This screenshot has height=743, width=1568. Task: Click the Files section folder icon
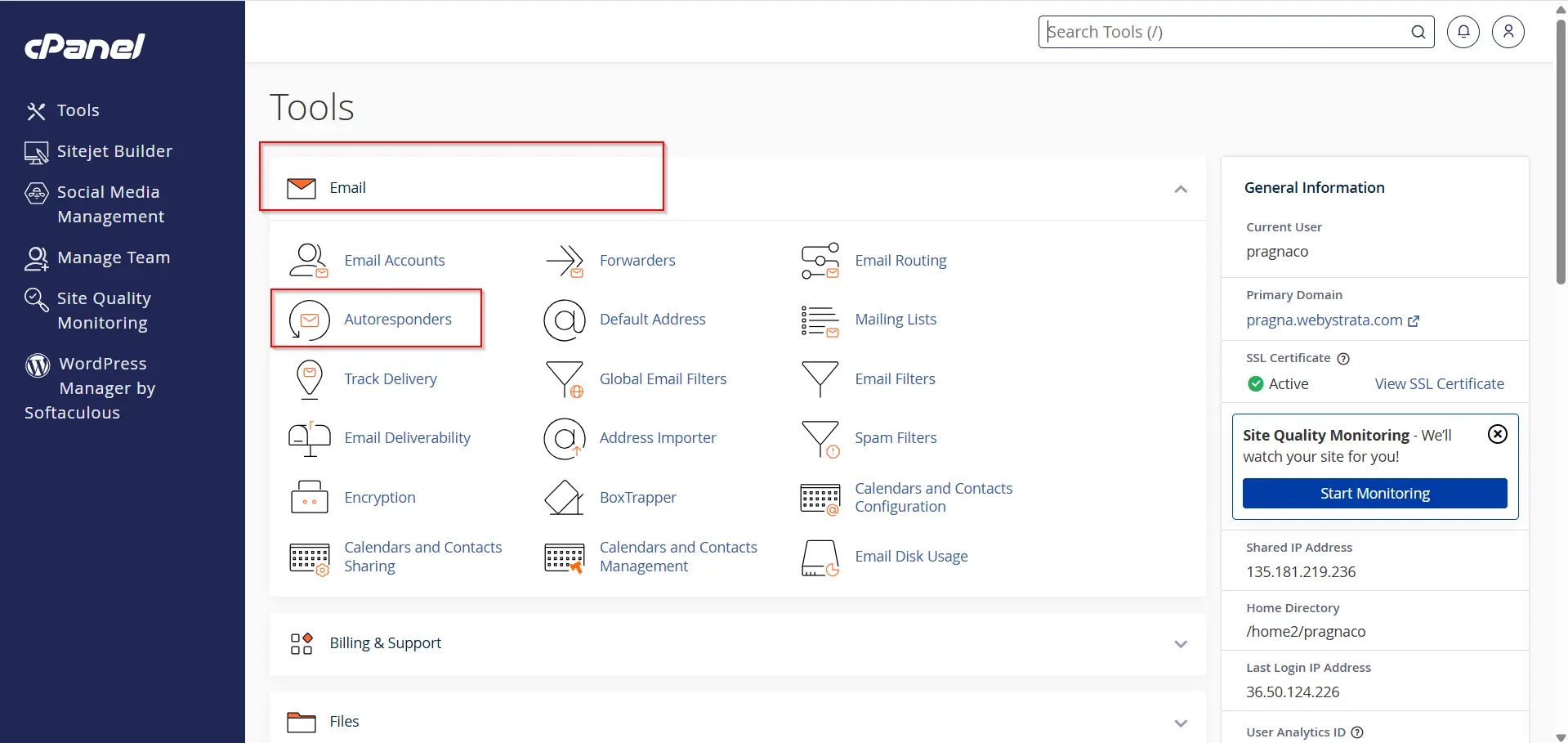(x=302, y=722)
